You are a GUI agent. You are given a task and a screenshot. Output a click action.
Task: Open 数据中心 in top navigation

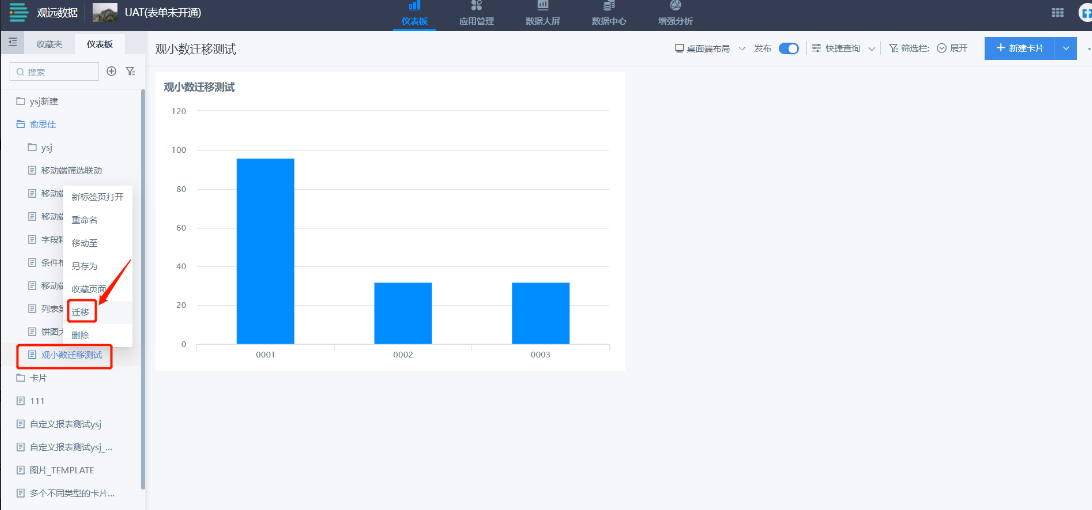608,13
